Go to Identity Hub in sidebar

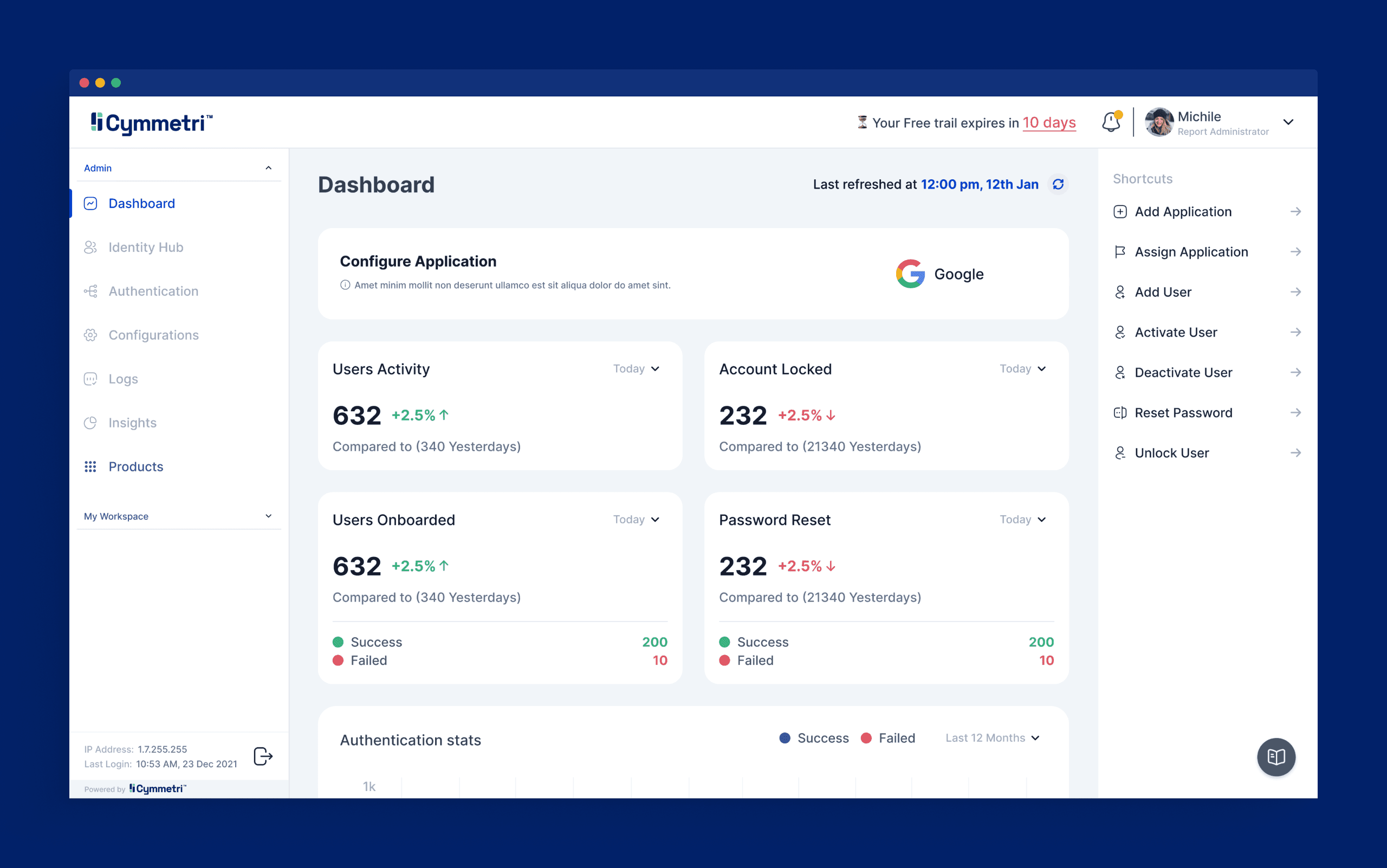point(146,248)
